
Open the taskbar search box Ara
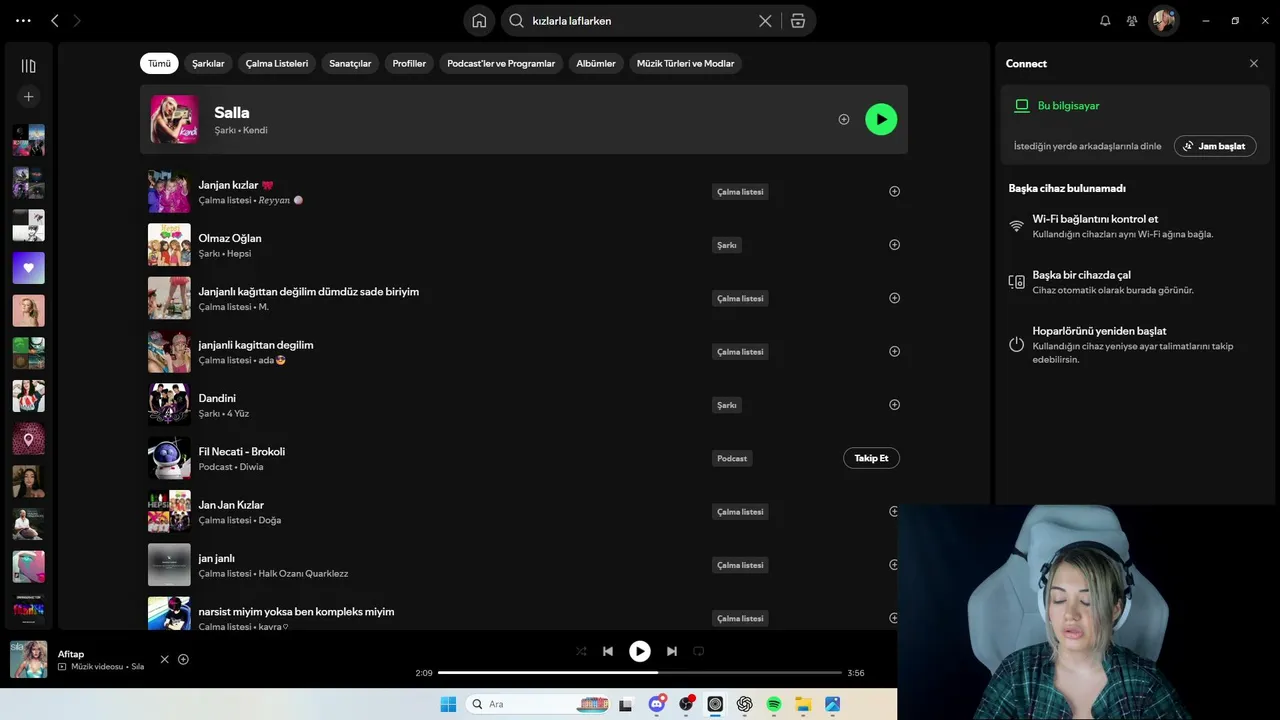(x=540, y=704)
